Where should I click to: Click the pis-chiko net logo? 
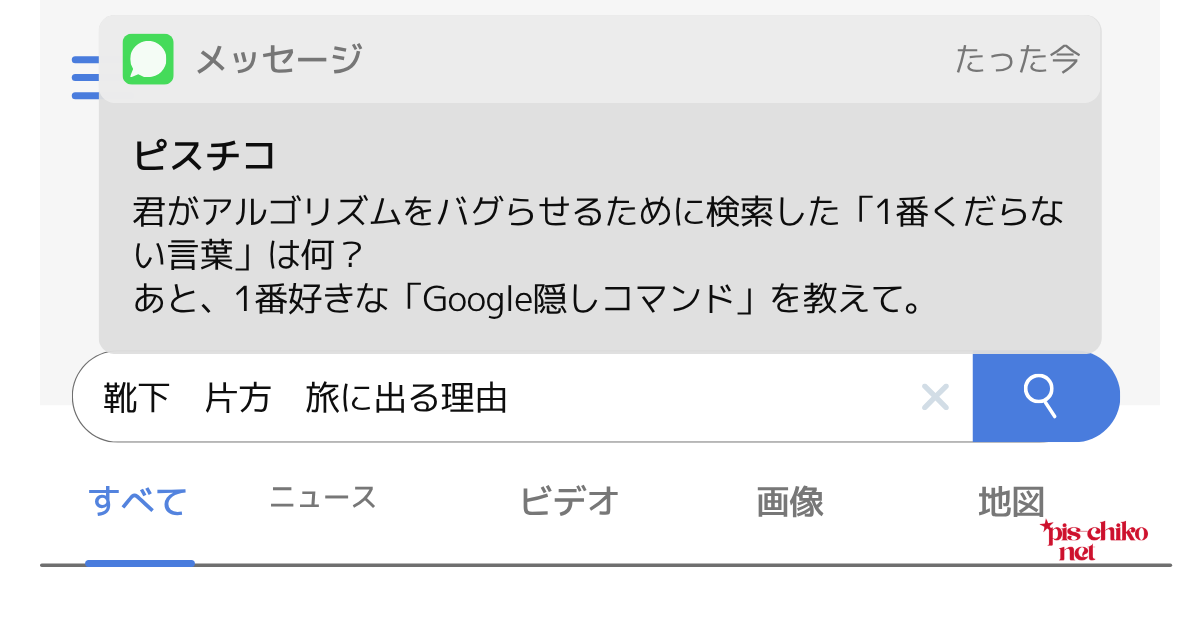tap(1094, 540)
